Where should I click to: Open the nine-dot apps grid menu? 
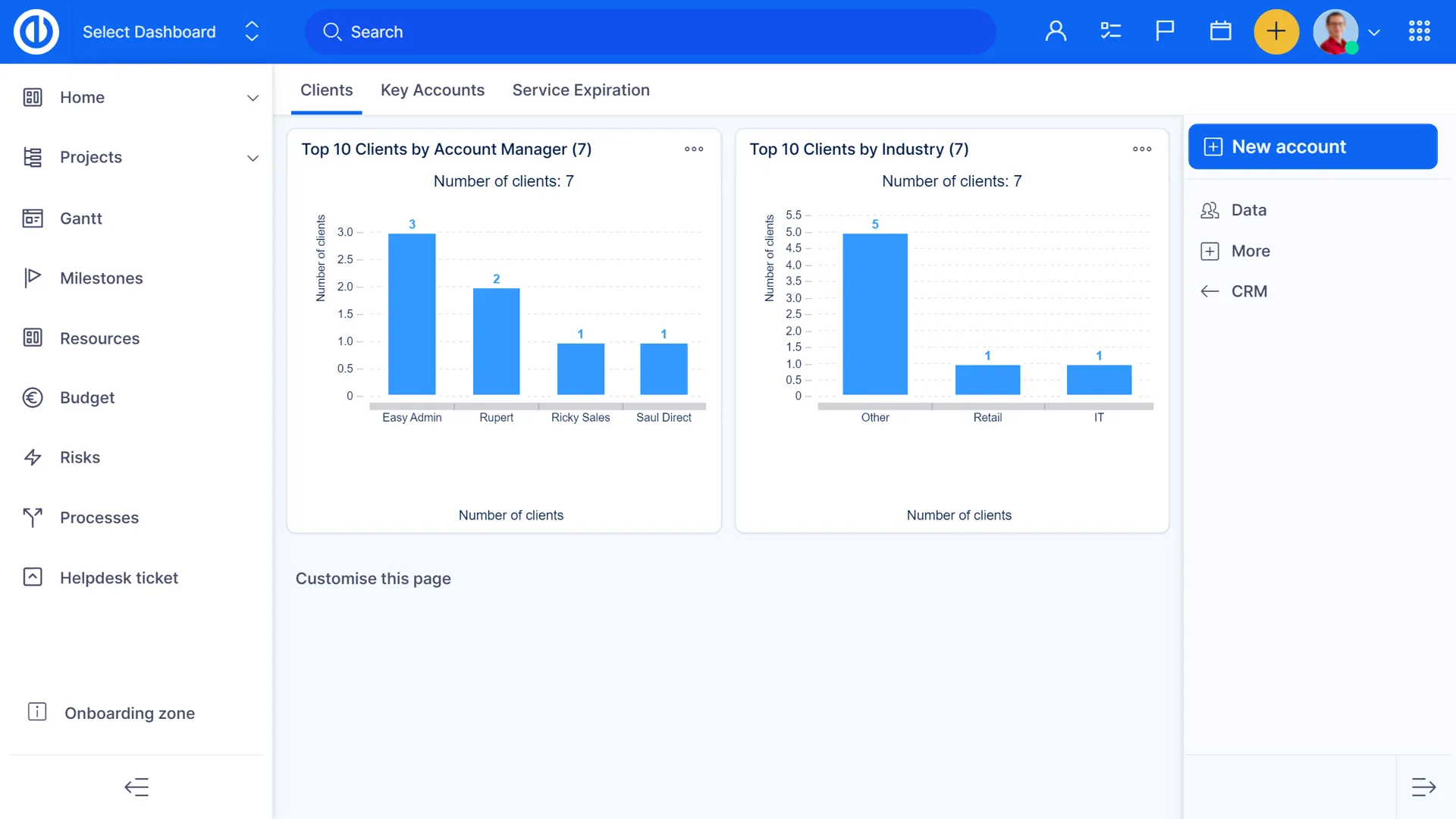(1419, 31)
